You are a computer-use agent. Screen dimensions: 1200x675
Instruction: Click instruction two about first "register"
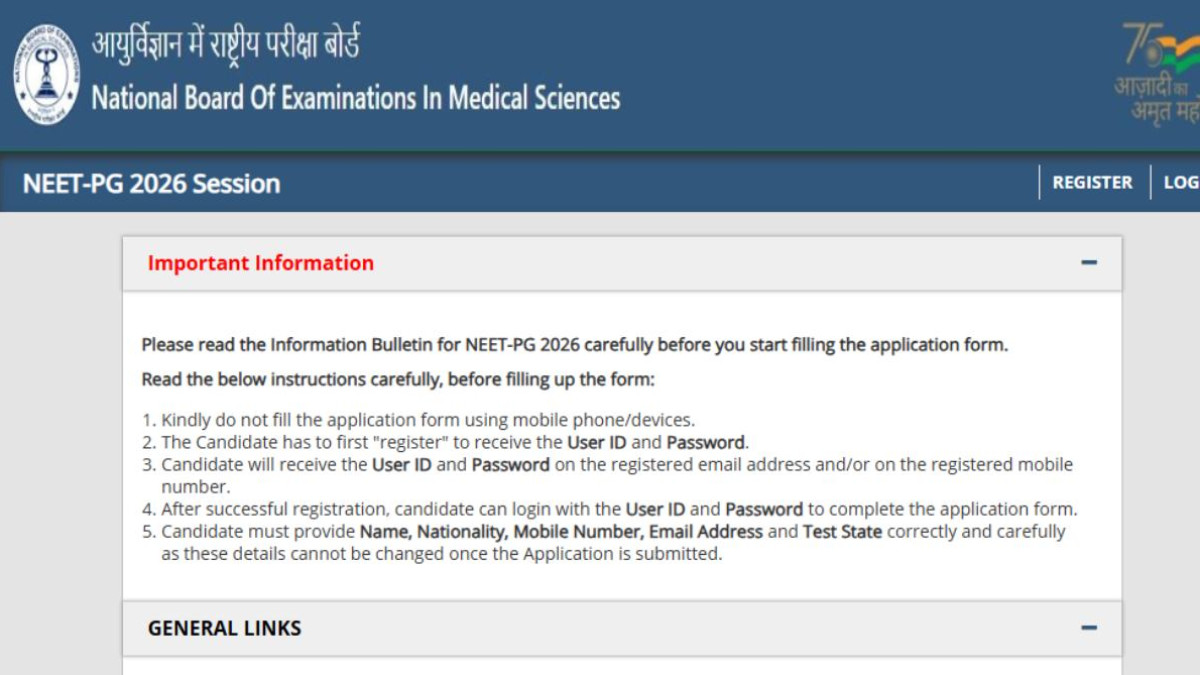[445, 442]
